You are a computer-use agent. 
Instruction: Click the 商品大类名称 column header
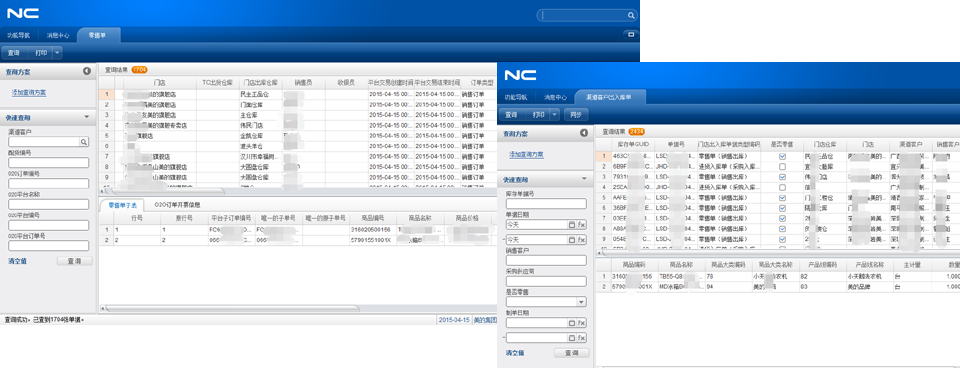(775, 265)
